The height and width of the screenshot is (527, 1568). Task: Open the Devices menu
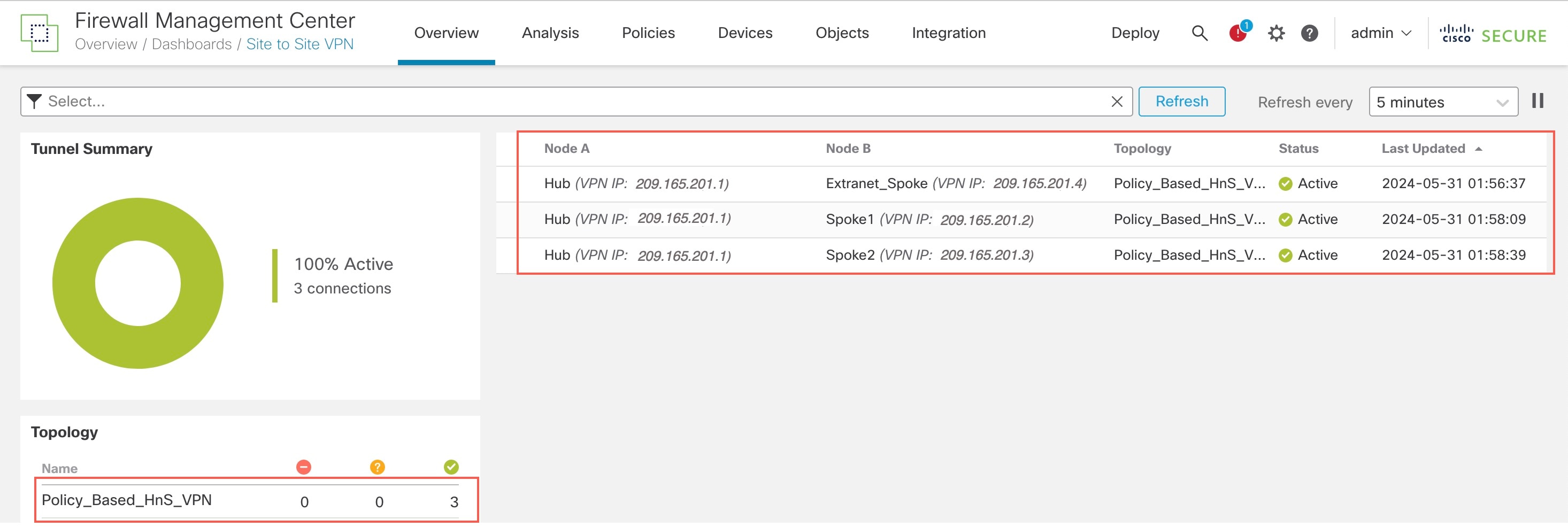[x=744, y=33]
